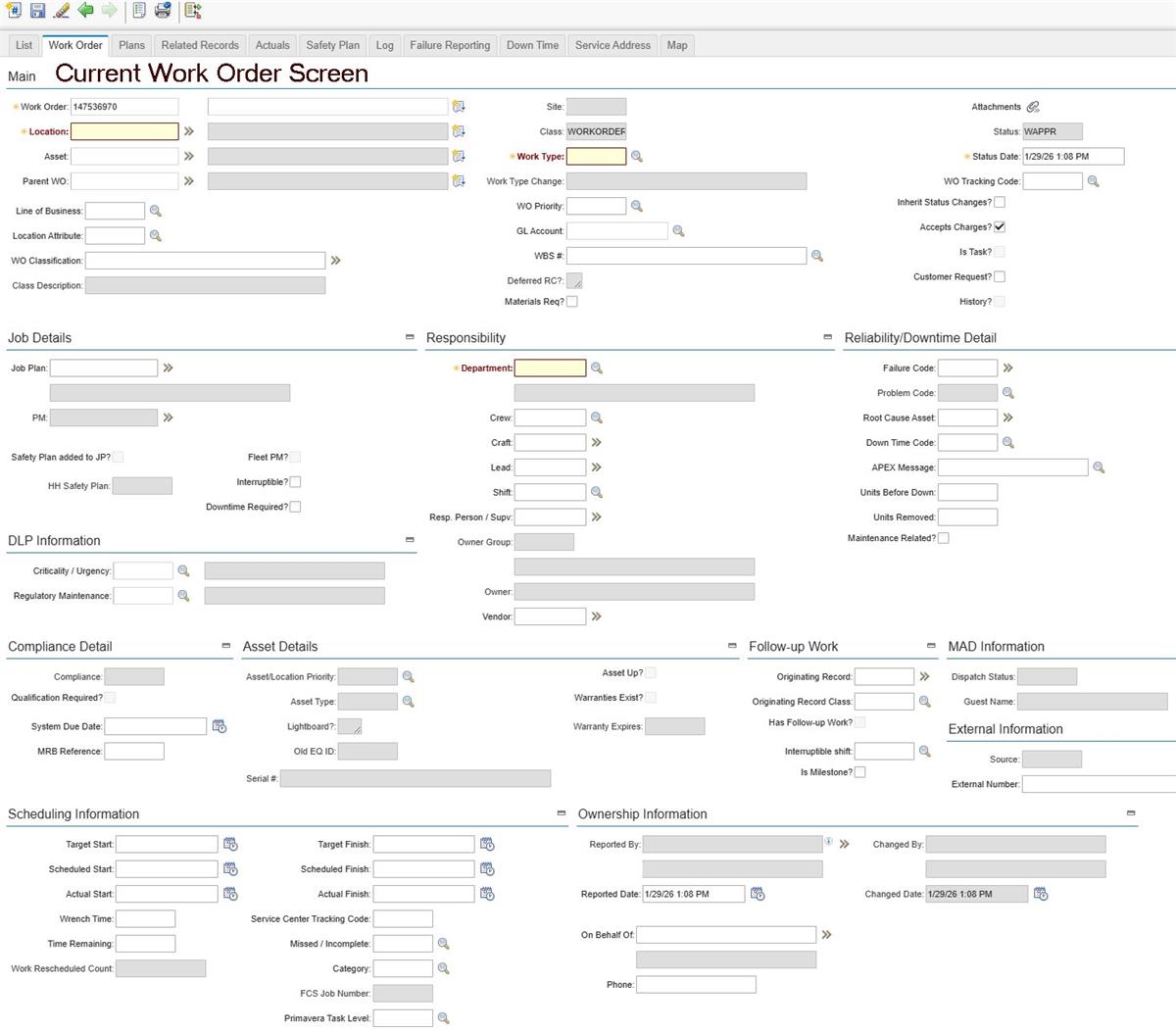Open the Failure Reporting tab
The width and height of the screenshot is (1176, 1031).
(x=449, y=45)
